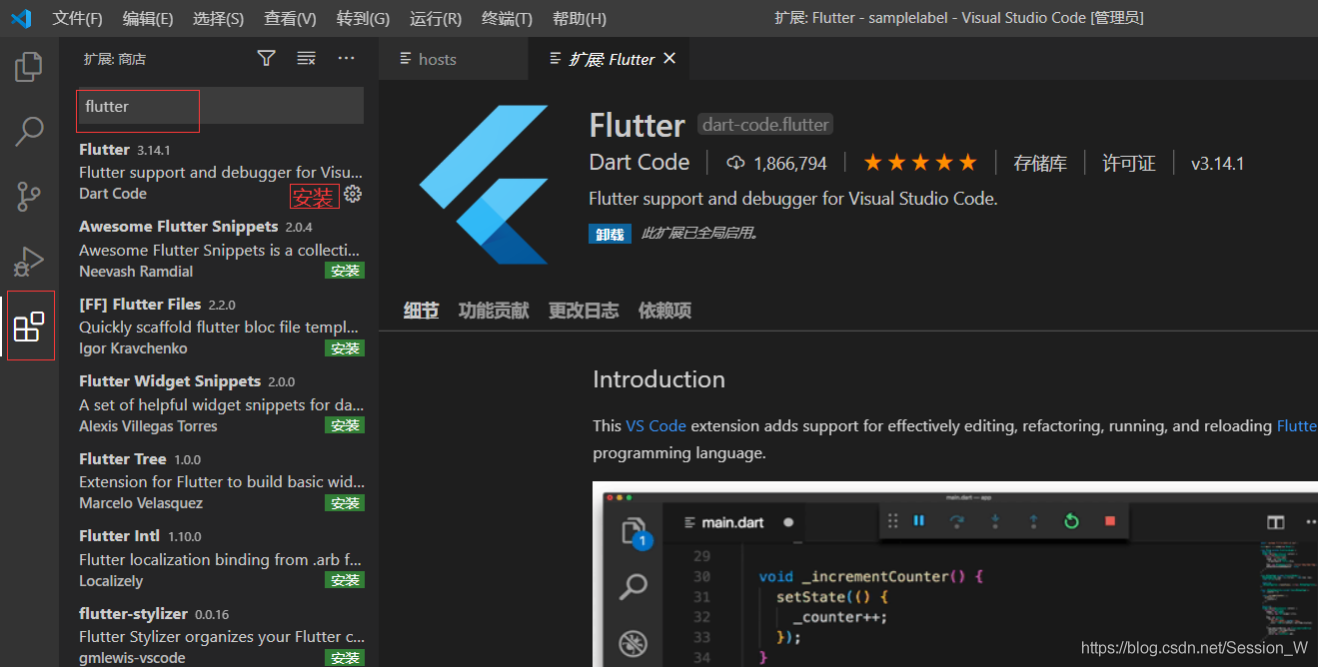Select Flutter Widget Snippets list entry
The width and height of the screenshot is (1318, 667).
[x=220, y=403]
